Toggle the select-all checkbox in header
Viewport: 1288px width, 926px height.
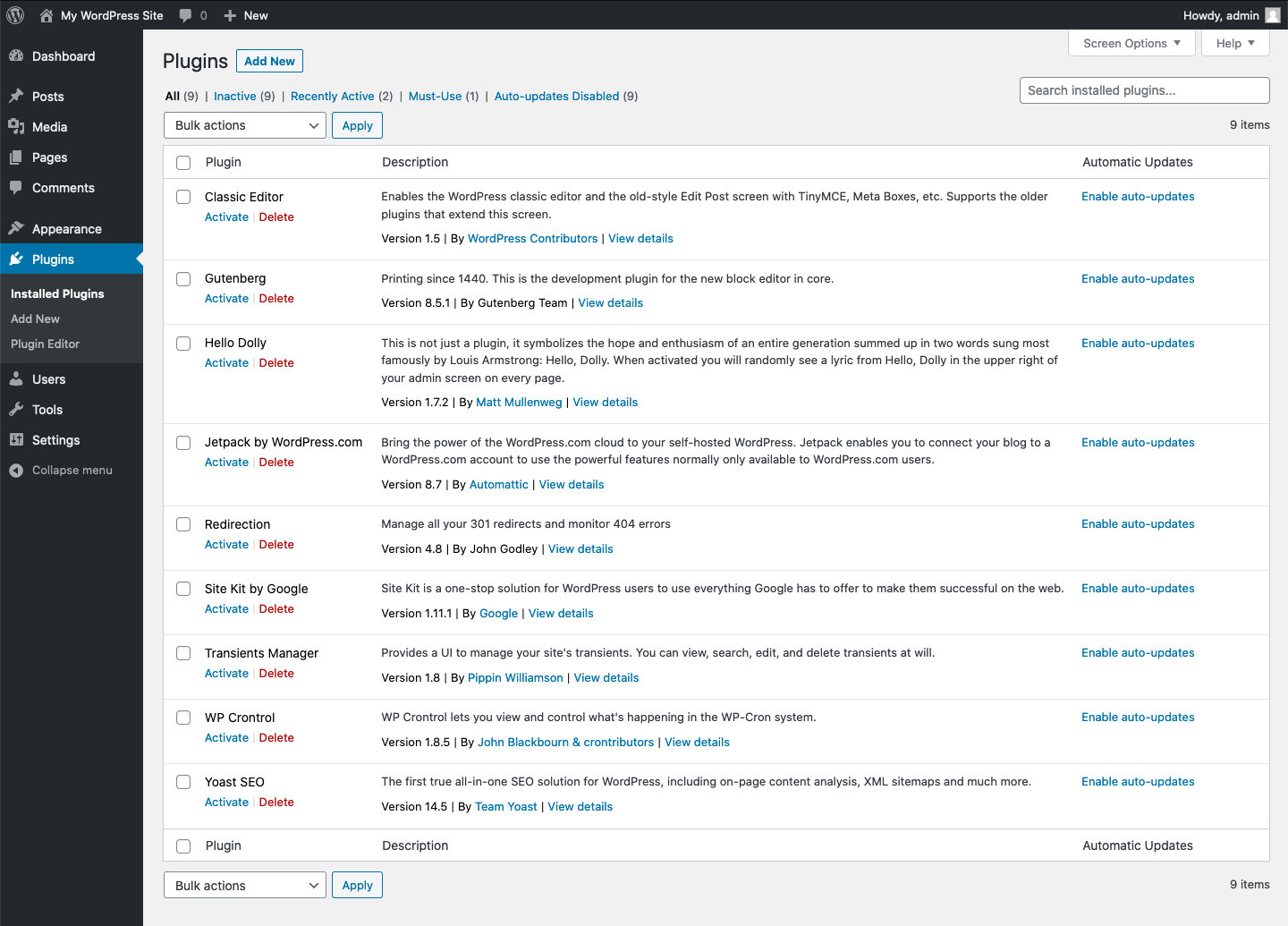click(183, 163)
